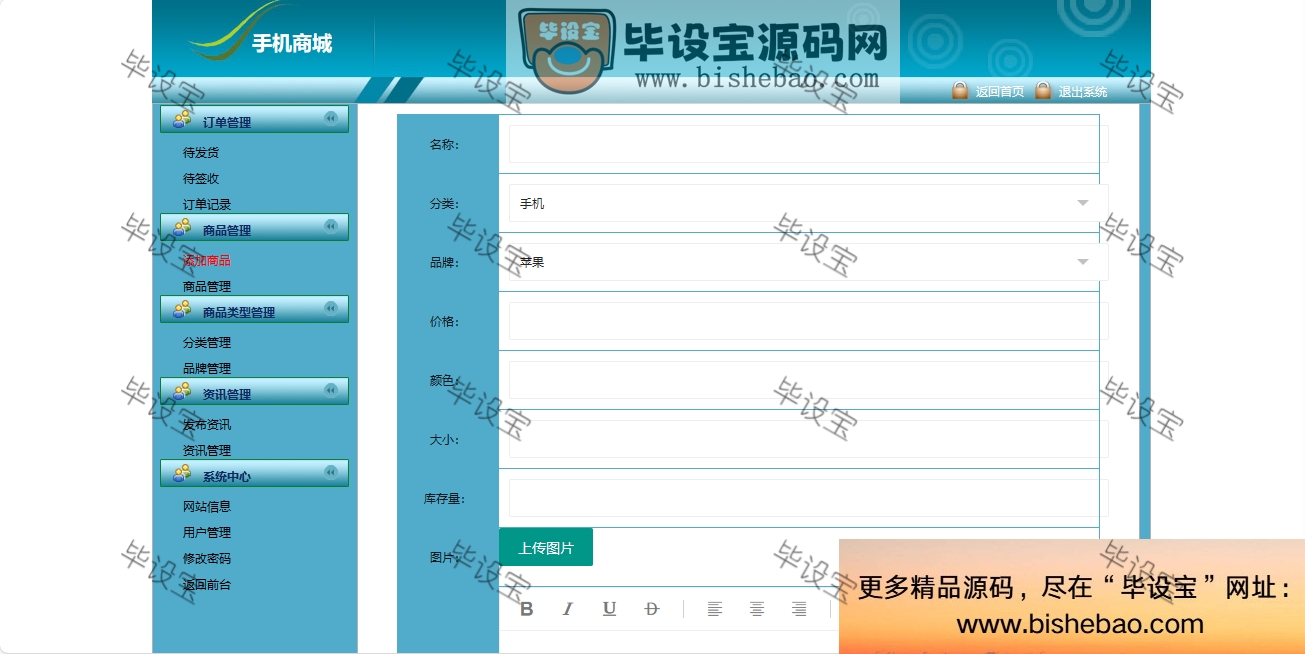Open 返回前台 in the sidebar

pyautogui.click(x=207, y=585)
